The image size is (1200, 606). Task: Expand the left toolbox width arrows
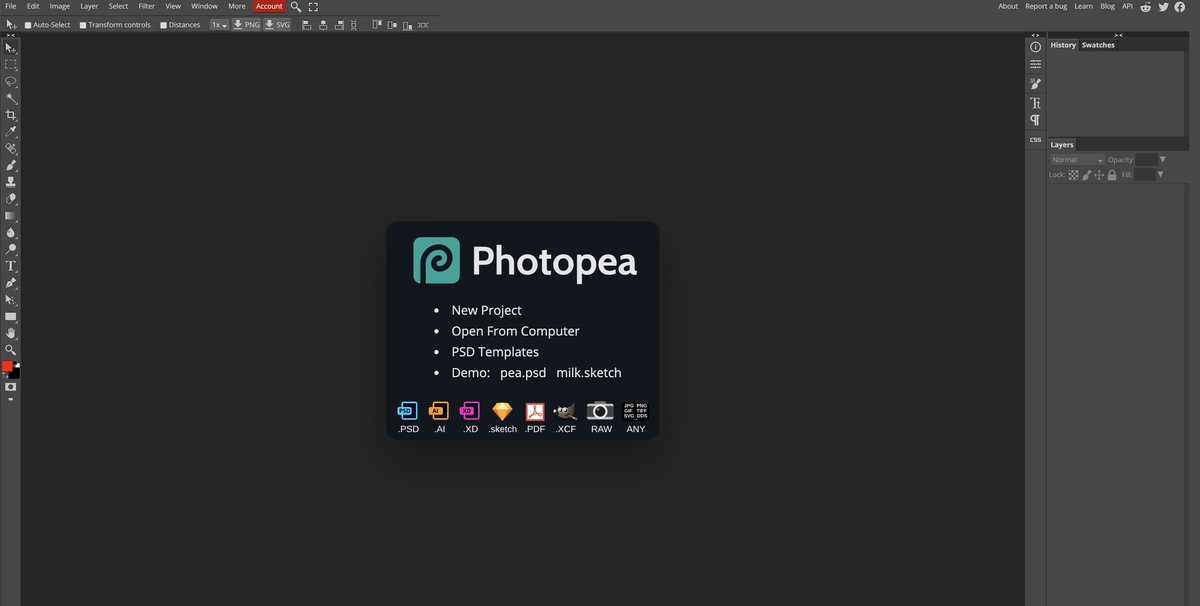[11, 35]
